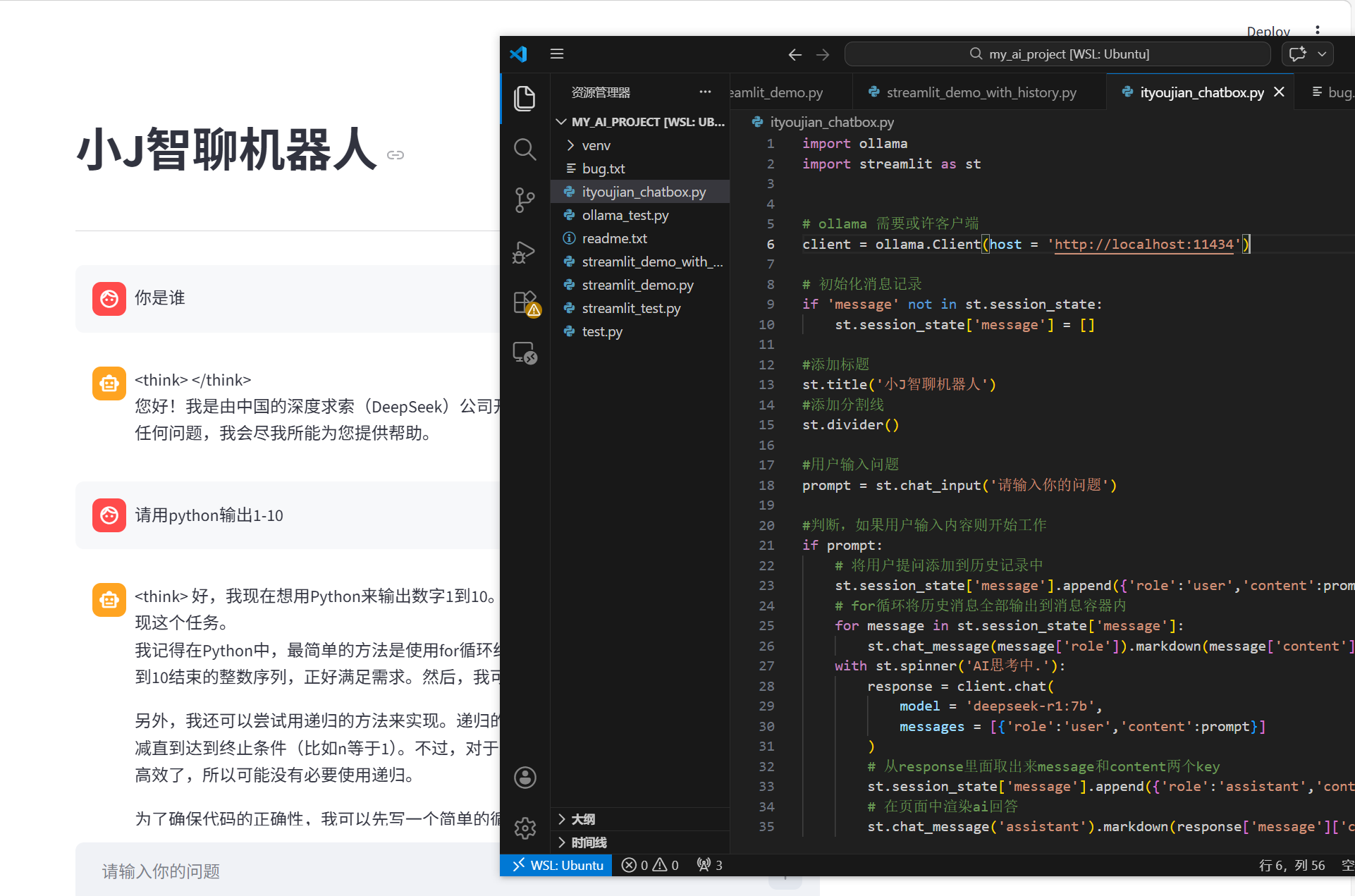This screenshot has height=896, width=1355.
Task: Switch to the streamlit_demo.py tab
Action: pyautogui.click(x=790, y=92)
